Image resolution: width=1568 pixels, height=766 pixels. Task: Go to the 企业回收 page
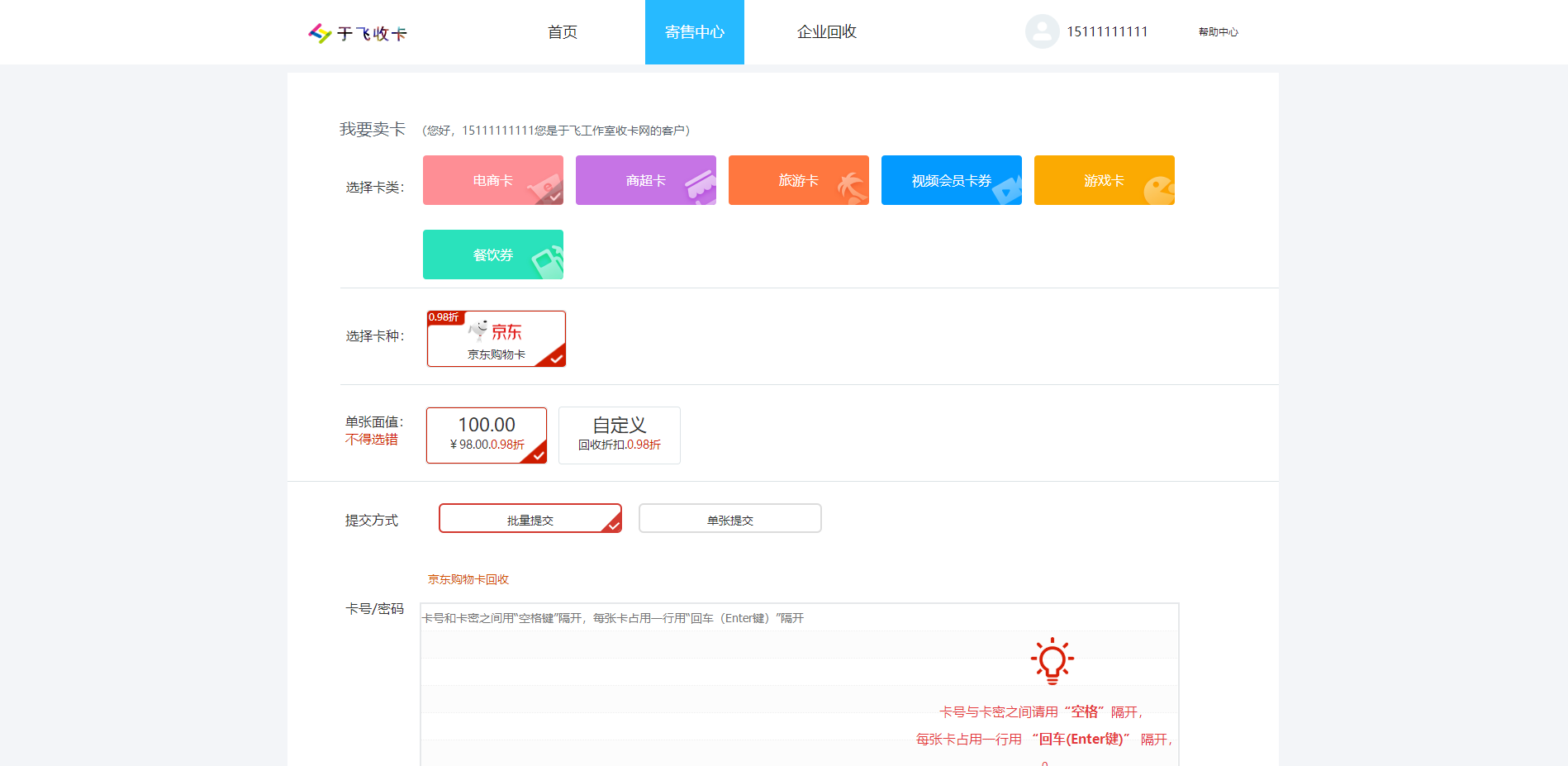[826, 32]
